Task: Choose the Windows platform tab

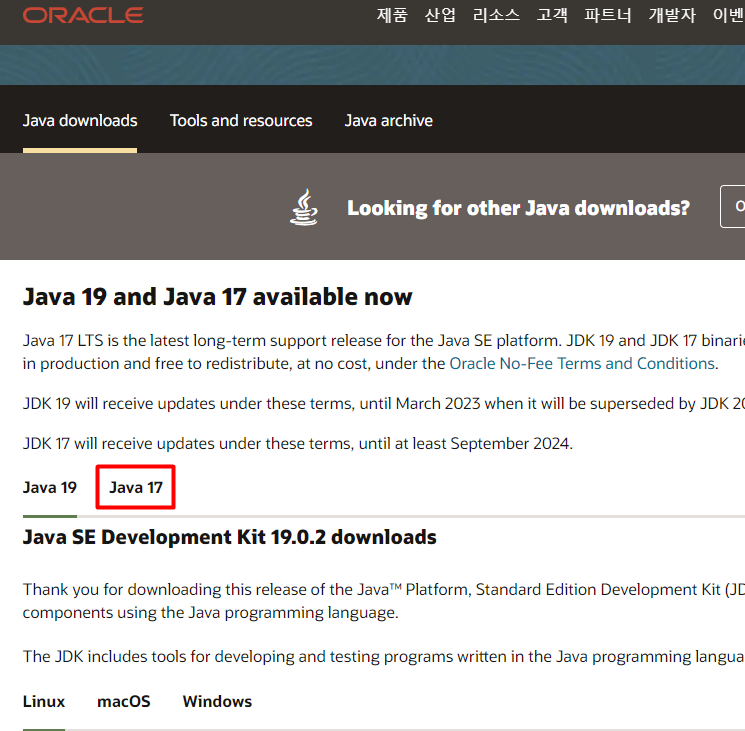Action: (217, 702)
